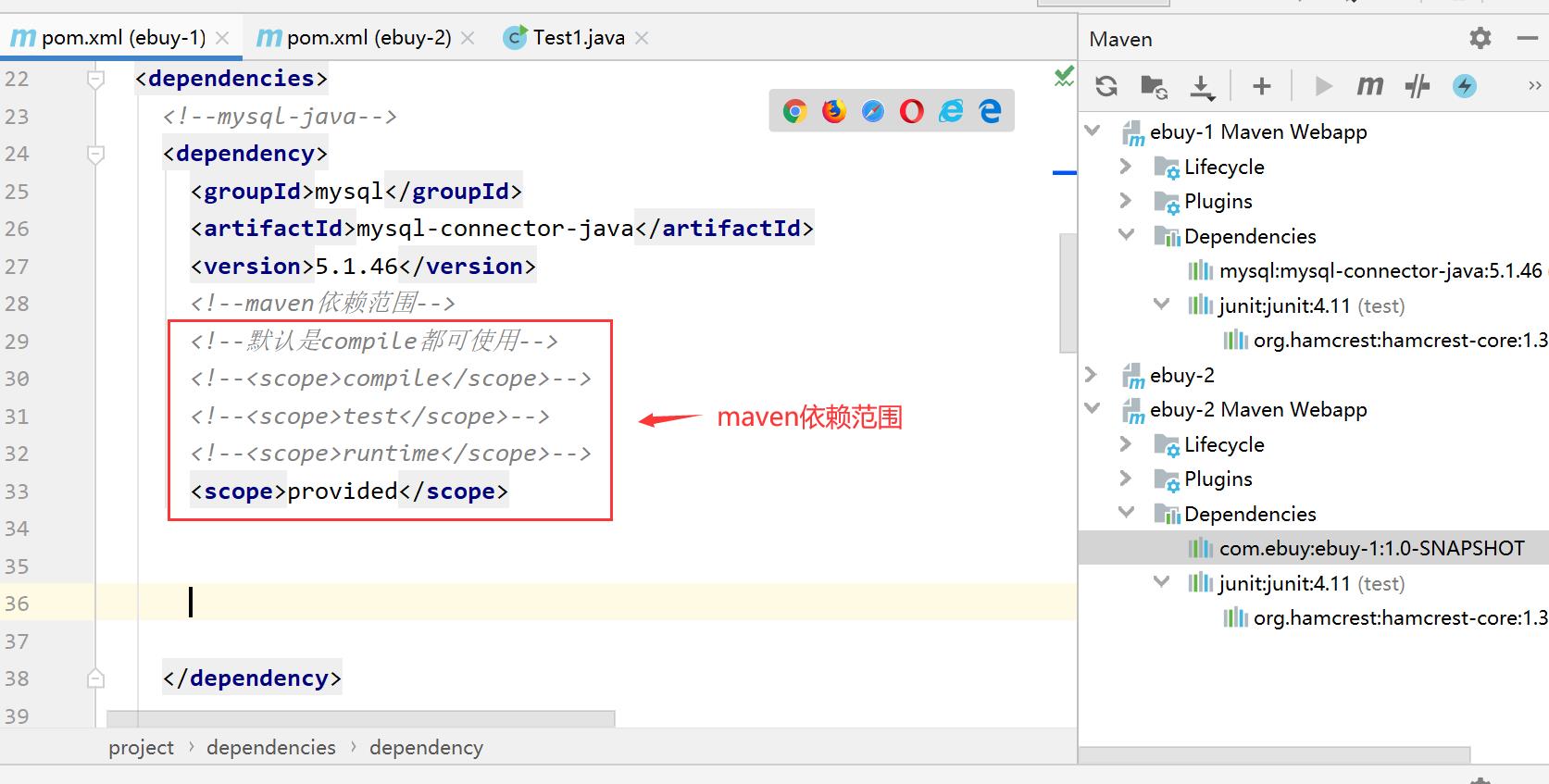The image size is (1549, 784).
Task: Click the provided scope value text
Action: pos(342,491)
